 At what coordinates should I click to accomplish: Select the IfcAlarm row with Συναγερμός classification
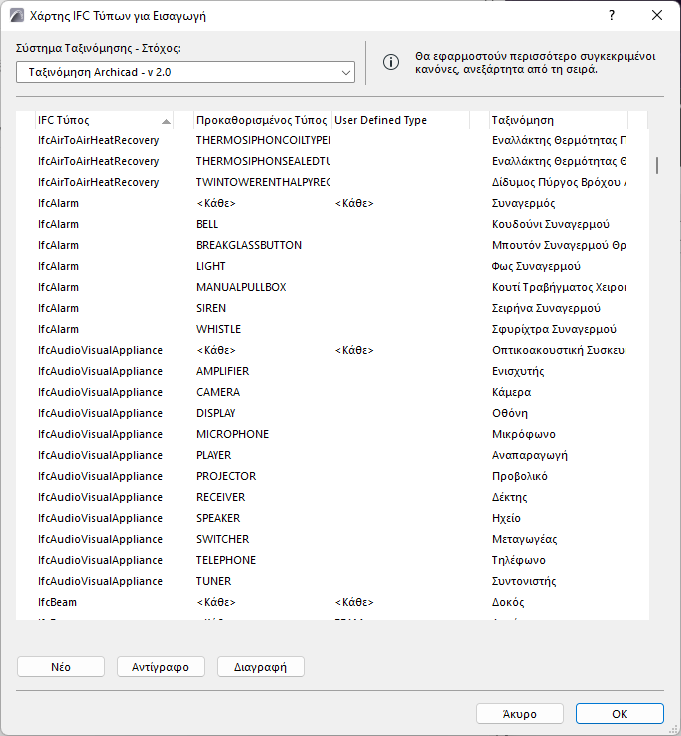click(332, 203)
